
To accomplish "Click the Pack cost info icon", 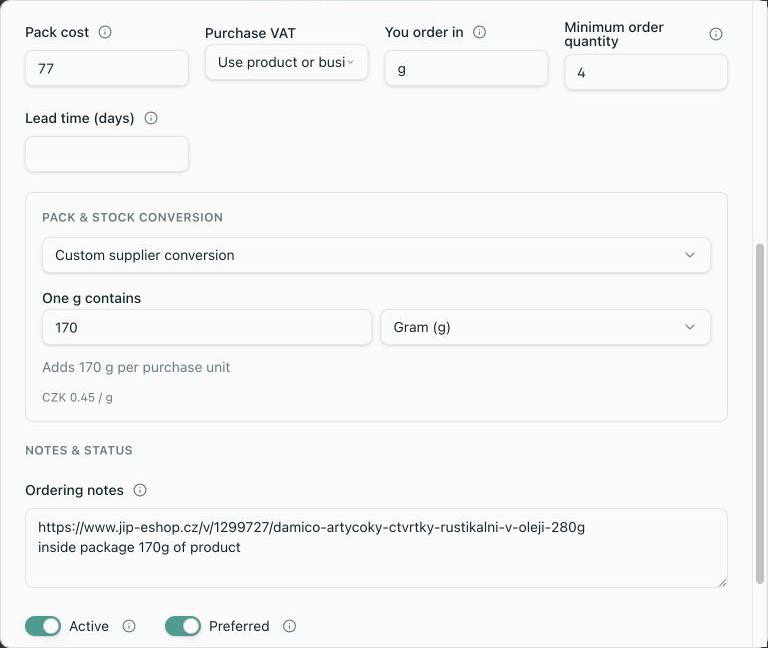I will (x=105, y=32).
